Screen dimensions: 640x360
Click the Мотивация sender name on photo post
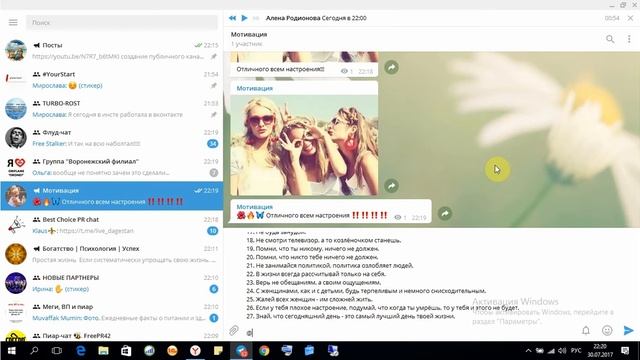255,88
